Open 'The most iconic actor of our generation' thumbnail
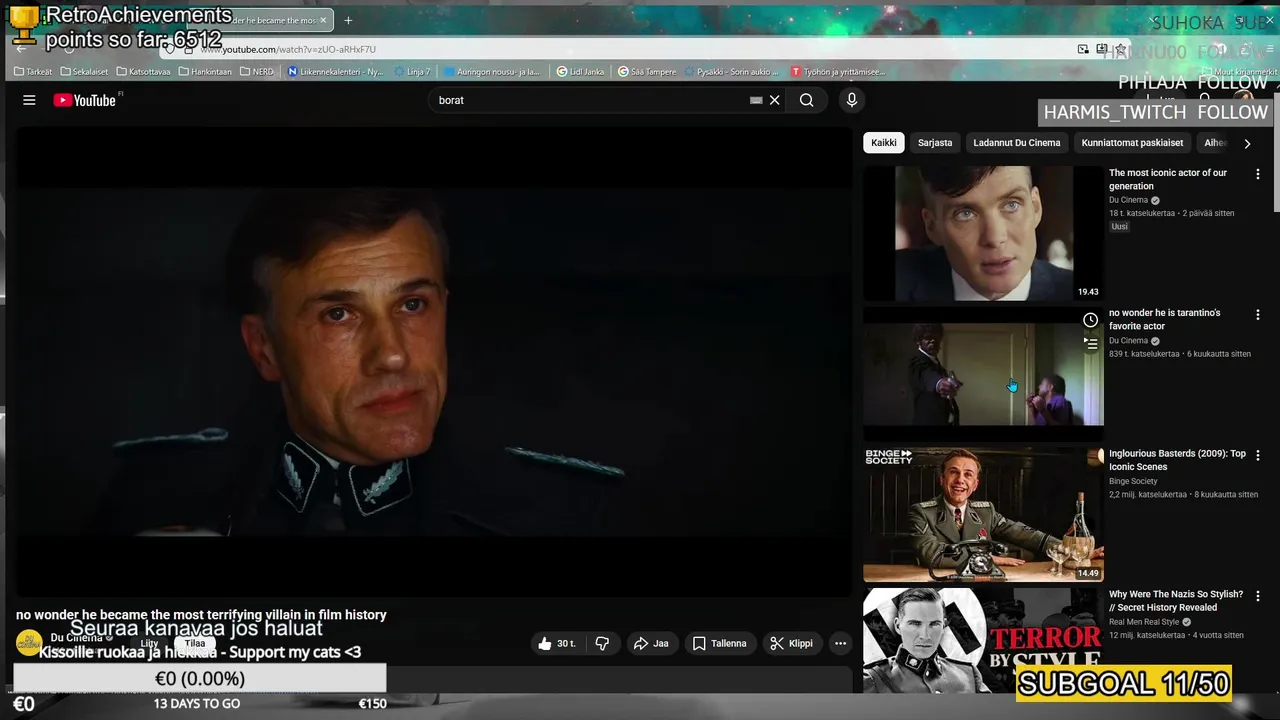This screenshot has height=720, width=1280. click(983, 233)
